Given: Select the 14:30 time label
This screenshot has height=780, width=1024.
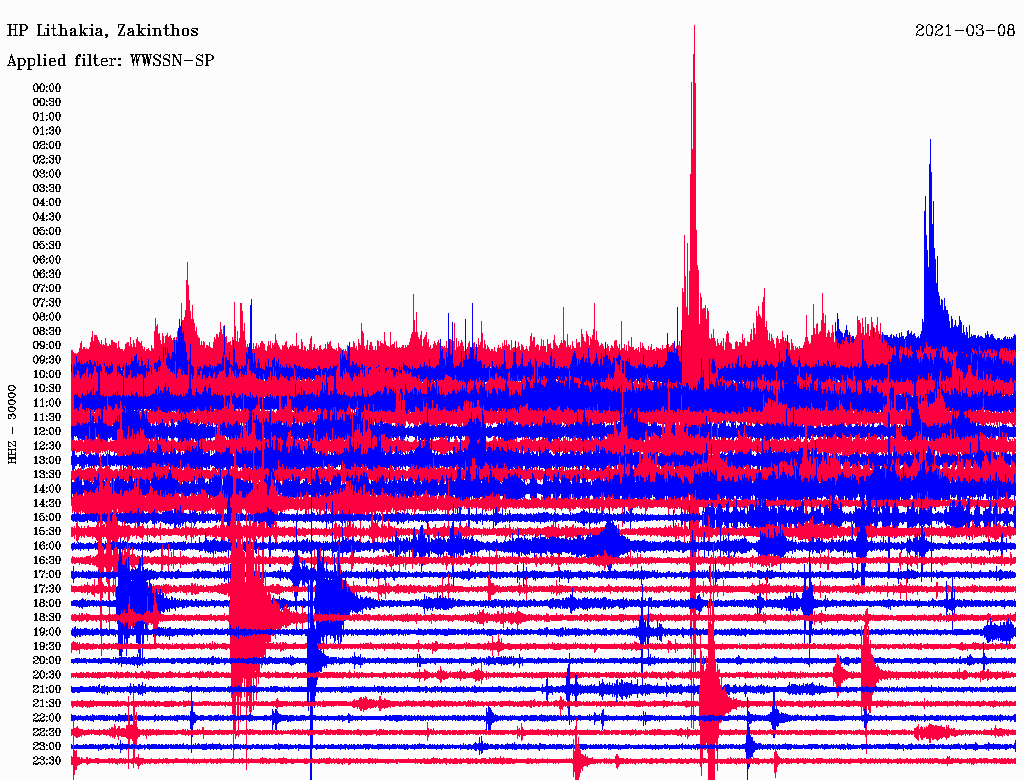Looking at the screenshot, I should coord(47,504).
